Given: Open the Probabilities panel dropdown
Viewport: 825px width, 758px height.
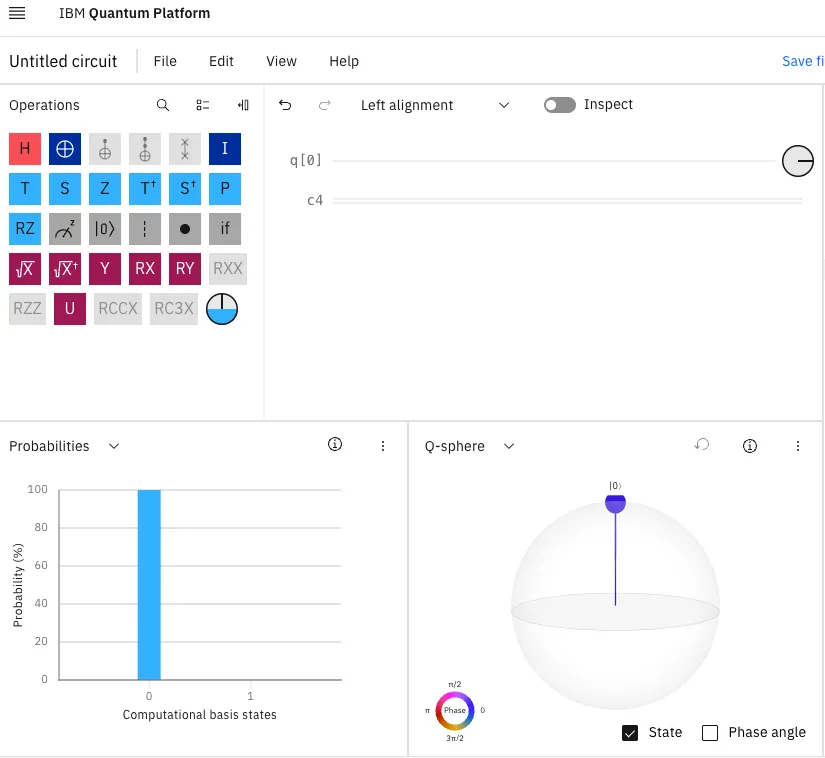Looking at the screenshot, I should tap(113, 446).
